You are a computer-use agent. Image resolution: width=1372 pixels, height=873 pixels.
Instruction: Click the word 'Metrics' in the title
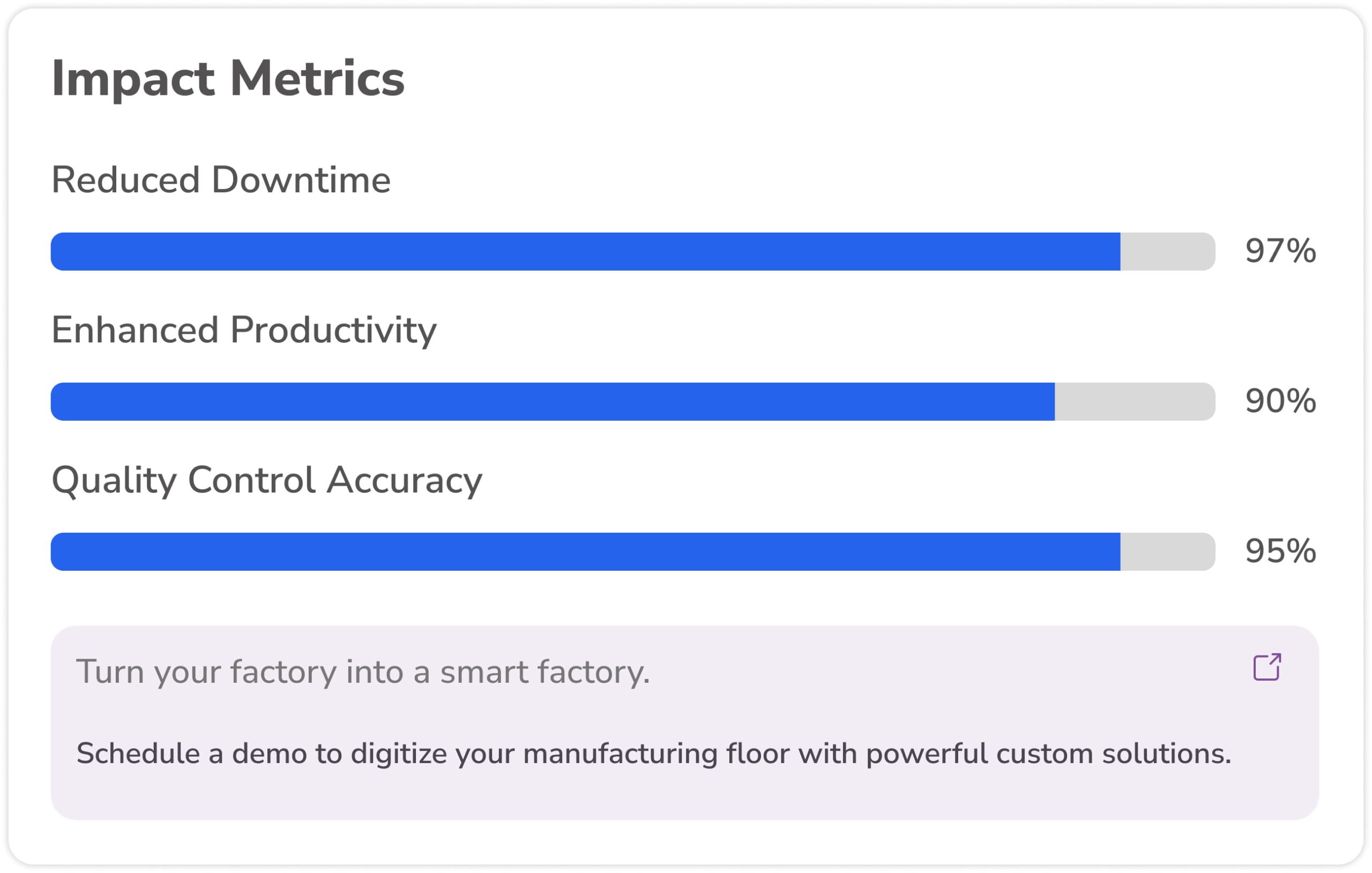click(x=317, y=79)
